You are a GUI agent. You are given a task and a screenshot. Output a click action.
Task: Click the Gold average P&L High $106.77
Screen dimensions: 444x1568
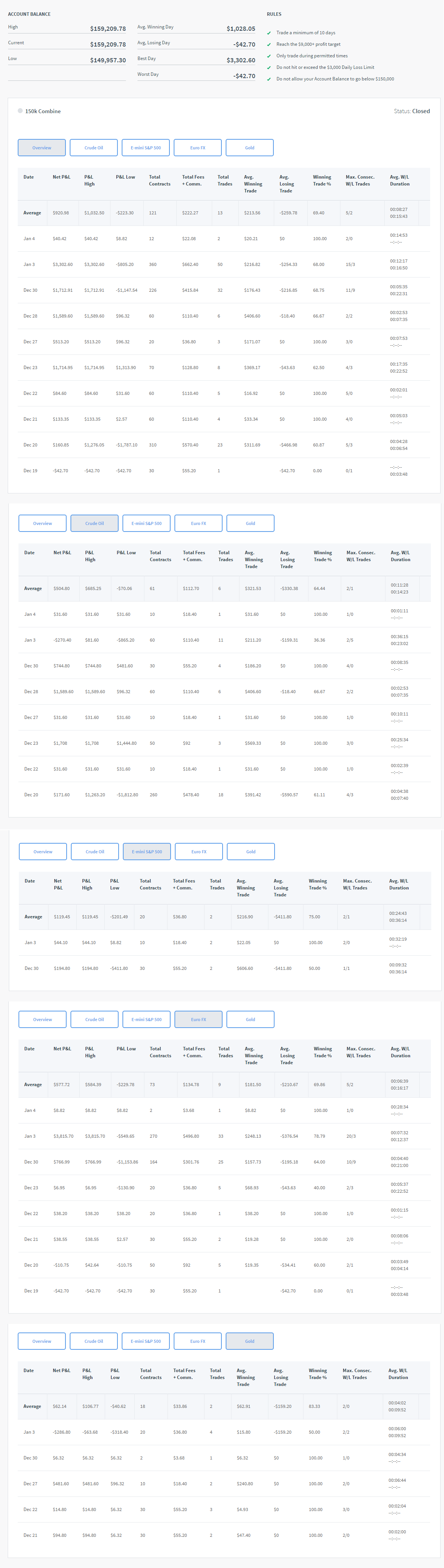90,1407
